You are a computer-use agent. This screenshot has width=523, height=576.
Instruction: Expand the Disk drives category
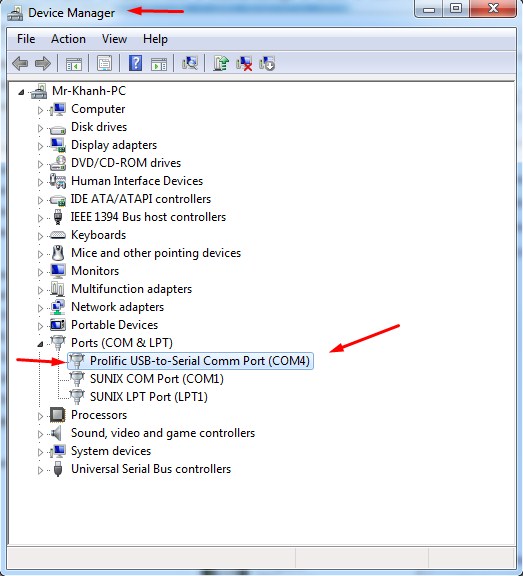(x=40, y=128)
